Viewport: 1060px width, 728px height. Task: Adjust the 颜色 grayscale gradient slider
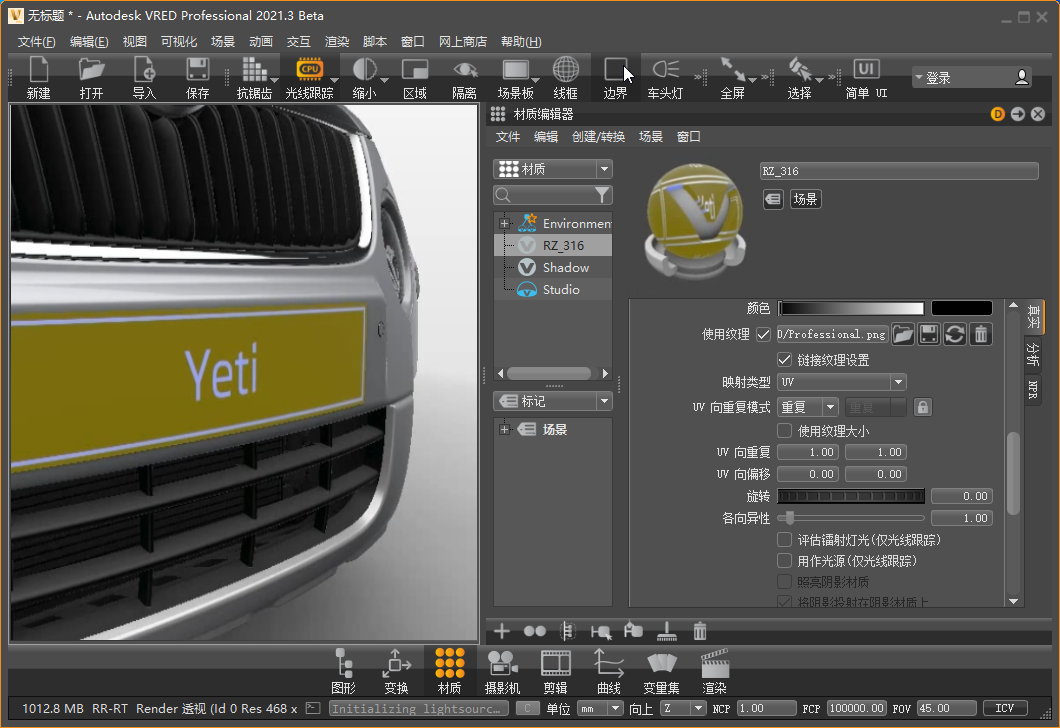pos(851,308)
